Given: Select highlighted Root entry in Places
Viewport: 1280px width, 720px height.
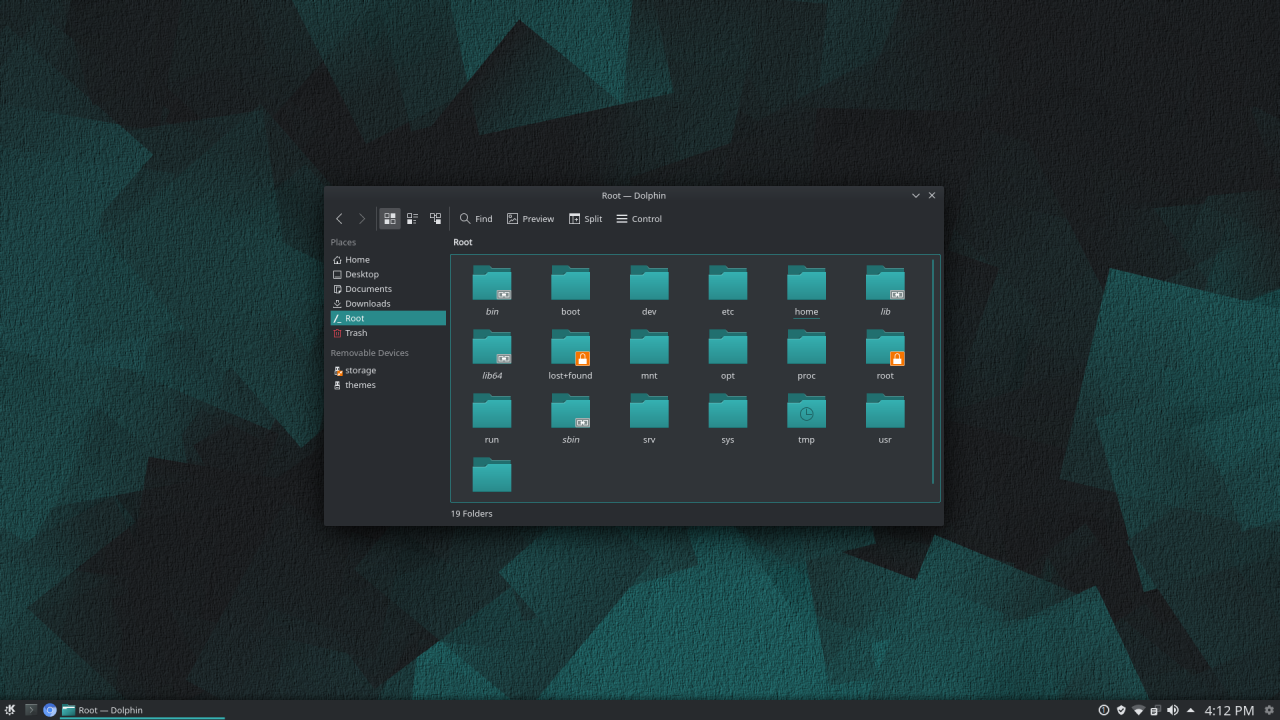Looking at the screenshot, I should (388, 318).
